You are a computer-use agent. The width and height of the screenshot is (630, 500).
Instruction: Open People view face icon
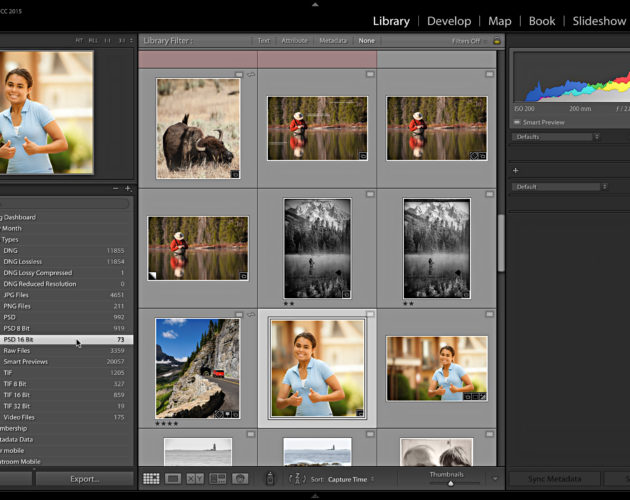click(240, 479)
